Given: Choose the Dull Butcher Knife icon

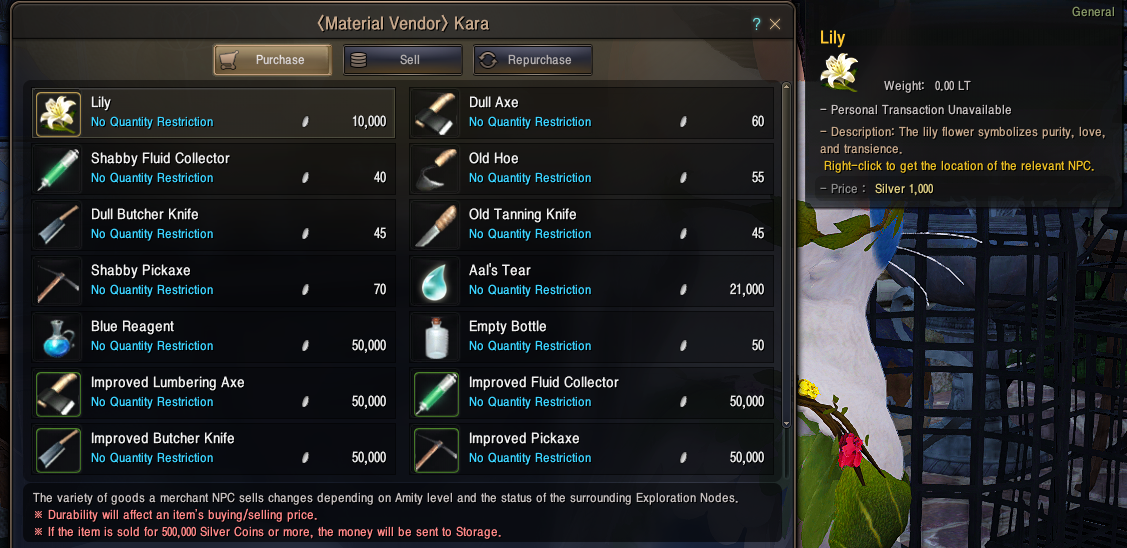Looking at the screenshot, I should [x=58, y=225].
